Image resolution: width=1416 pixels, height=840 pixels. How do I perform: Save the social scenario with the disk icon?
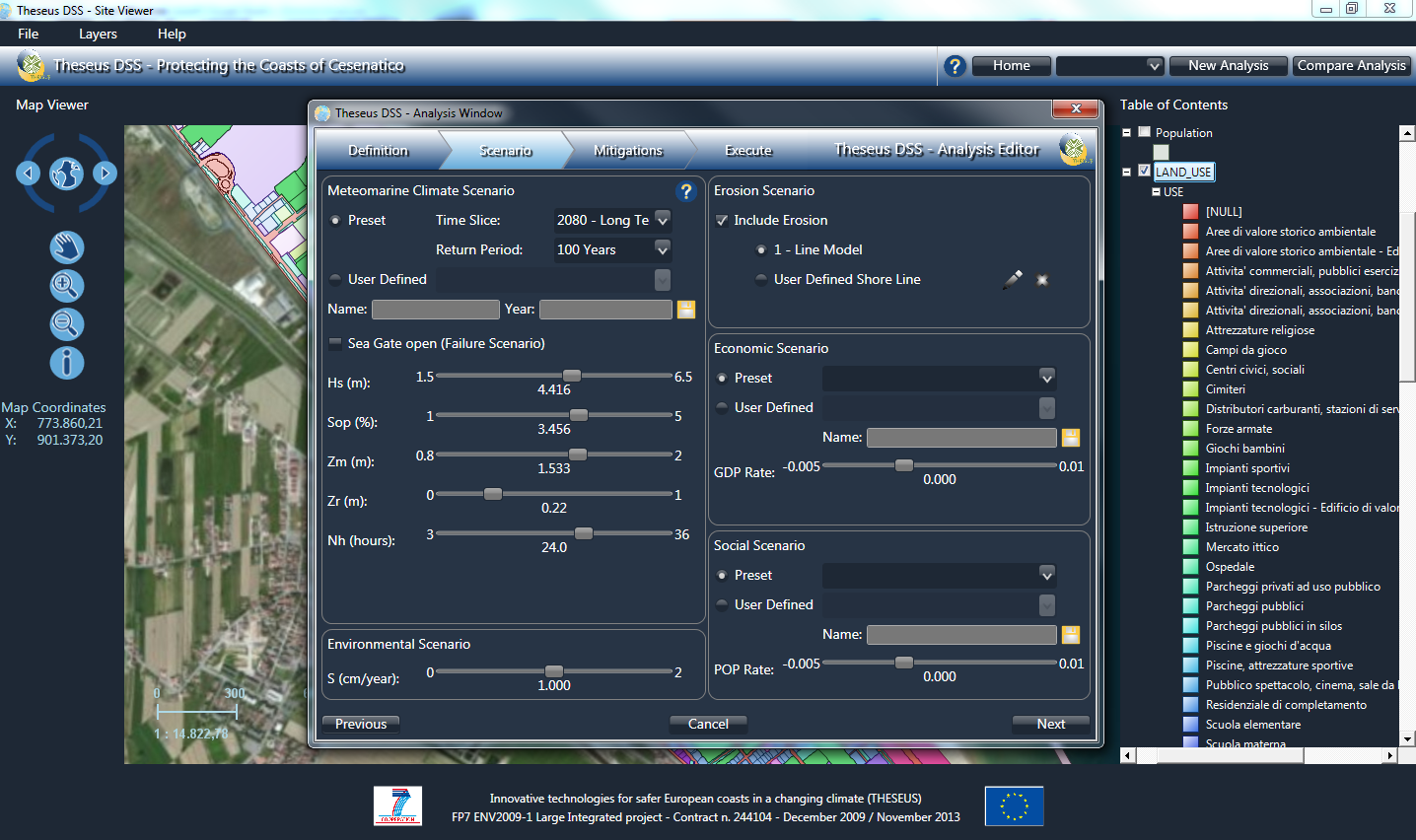coord(1071,635)
